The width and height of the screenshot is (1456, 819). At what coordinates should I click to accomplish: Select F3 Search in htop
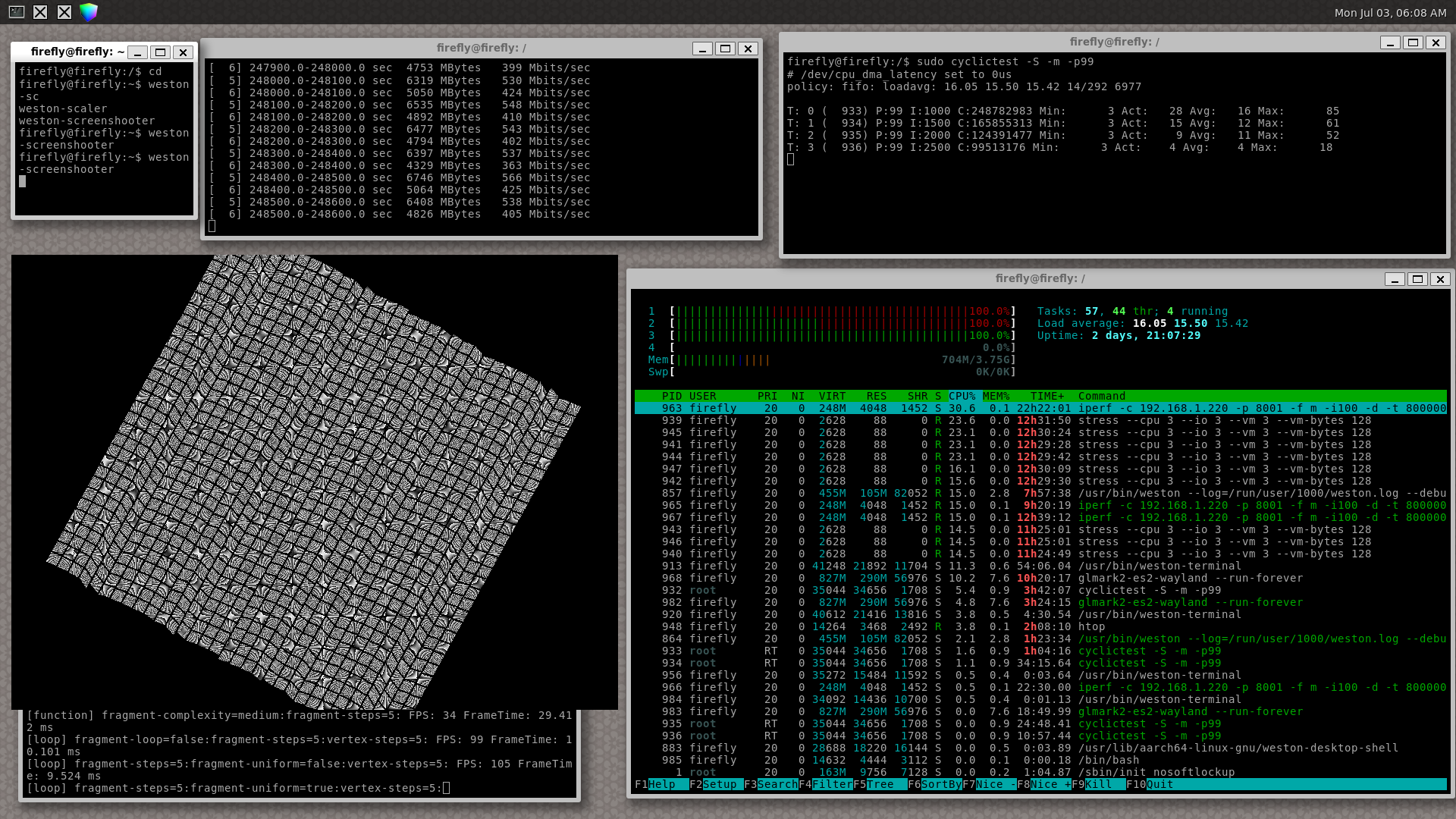point(770,784)
